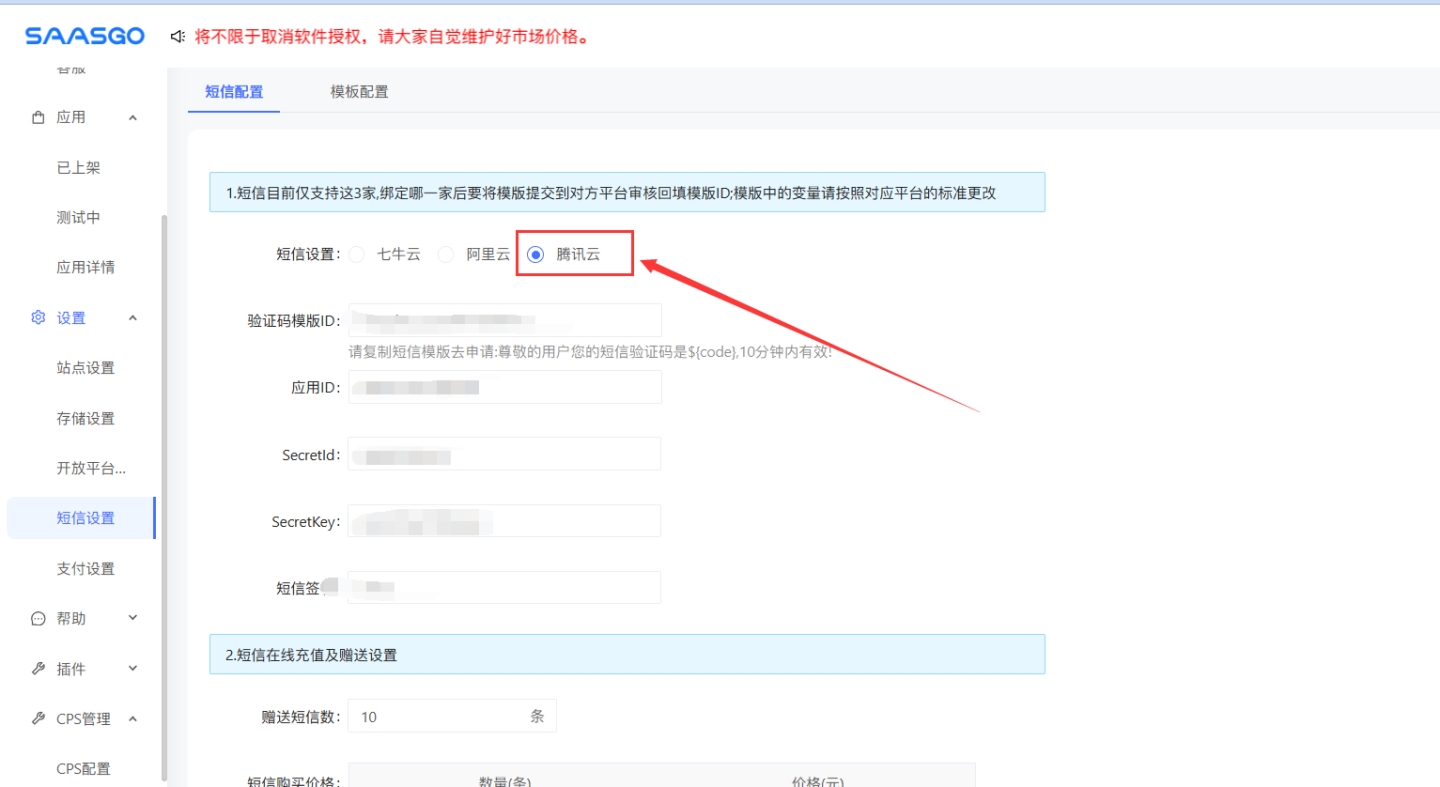
Task: Click the SAASGO logo
Action: click(x=85, y=37)
